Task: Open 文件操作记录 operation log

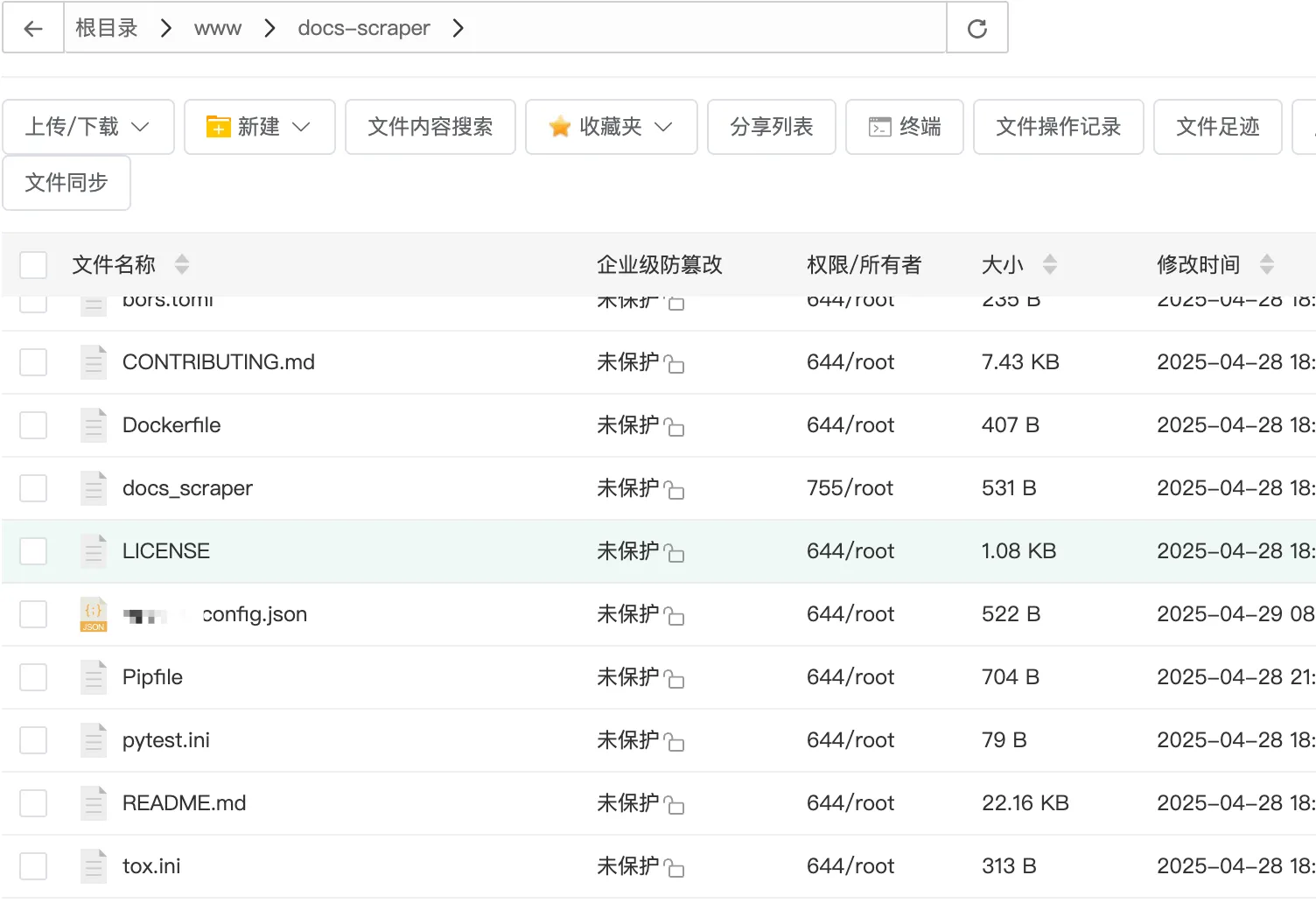Action: point(1059,127)
